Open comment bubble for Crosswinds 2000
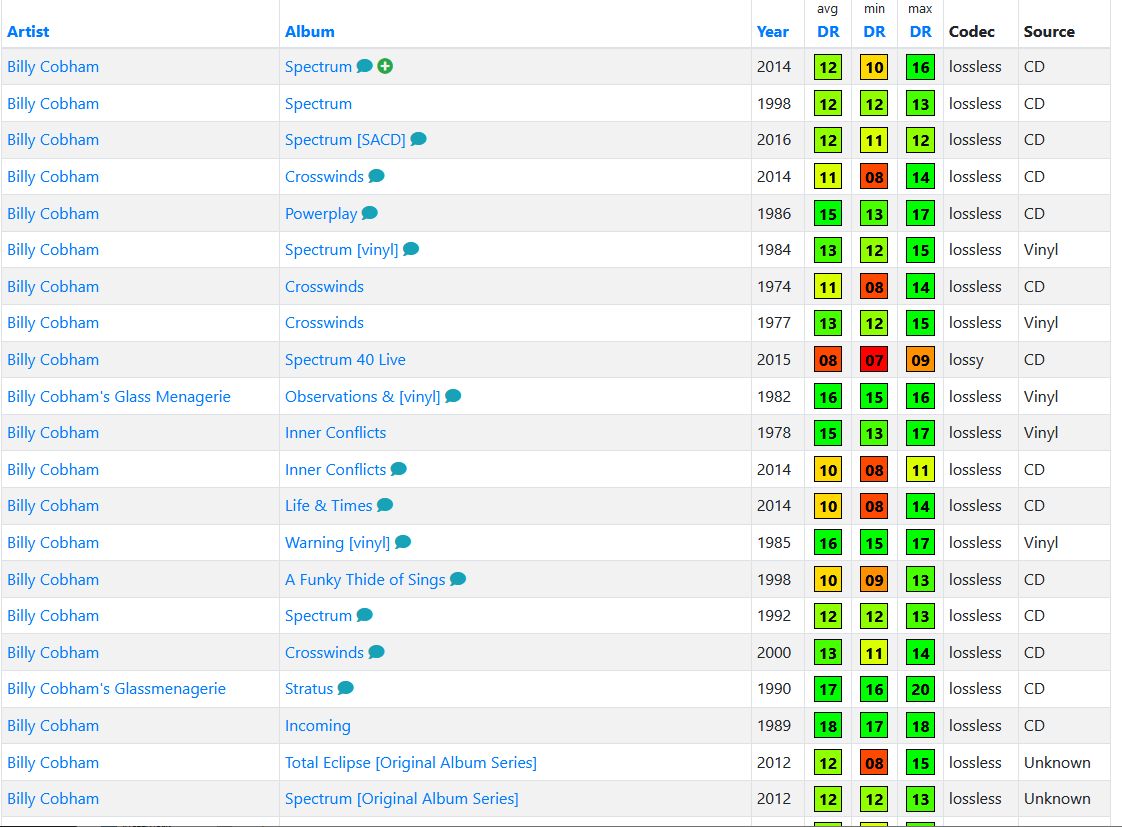Image resolution: width=1122 pixels, height=827 pixels. (x=376, y=652)
